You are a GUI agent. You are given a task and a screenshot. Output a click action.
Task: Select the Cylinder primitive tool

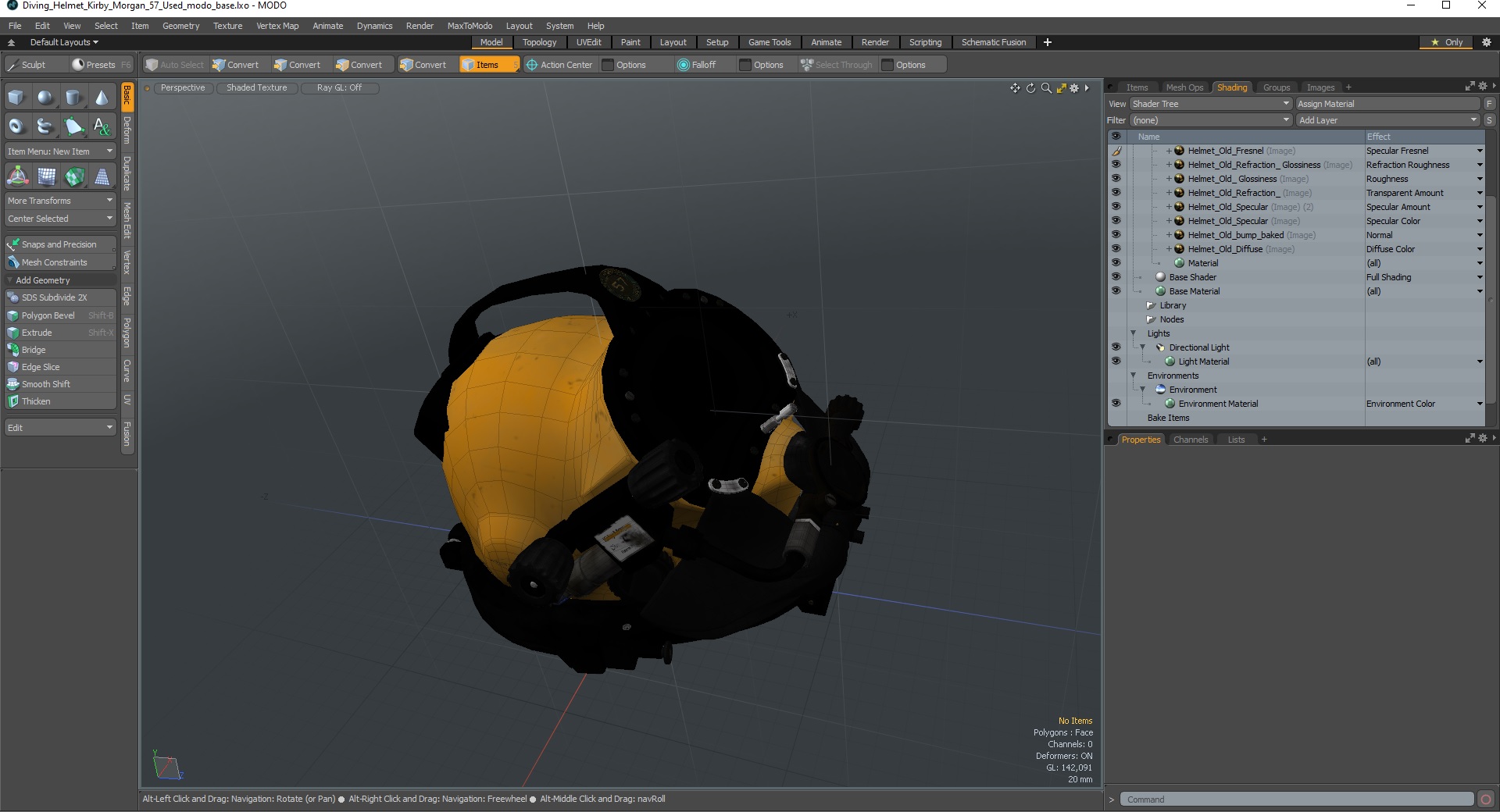coord(73,98)
